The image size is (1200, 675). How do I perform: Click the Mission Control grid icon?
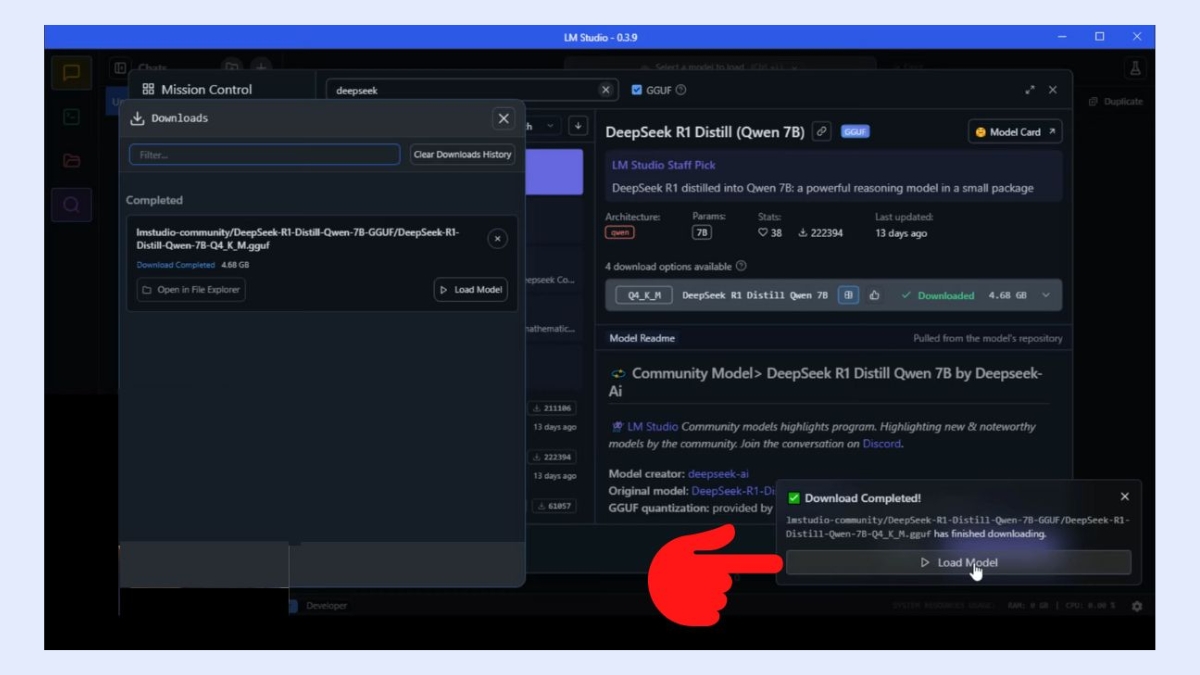(148, 88)
